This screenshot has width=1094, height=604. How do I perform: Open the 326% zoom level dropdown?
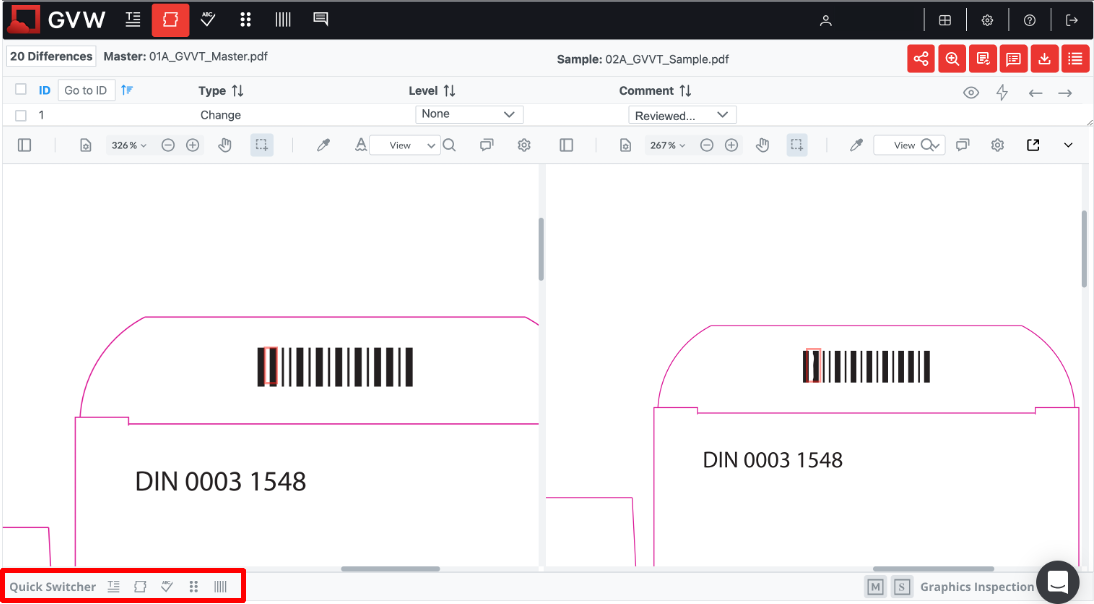129,145
